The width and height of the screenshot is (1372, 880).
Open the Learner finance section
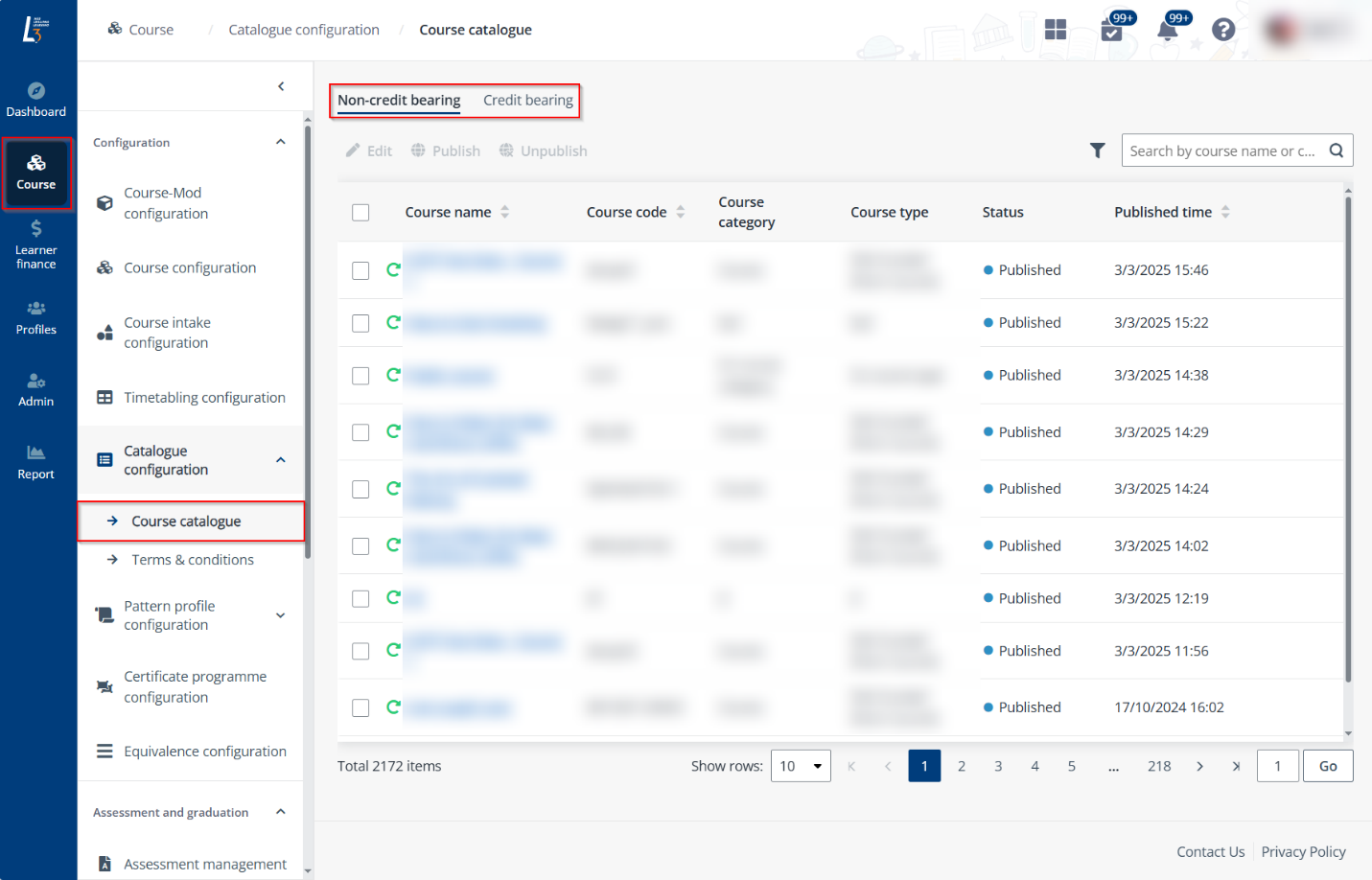pyautogui.click(x=35, y=244)
